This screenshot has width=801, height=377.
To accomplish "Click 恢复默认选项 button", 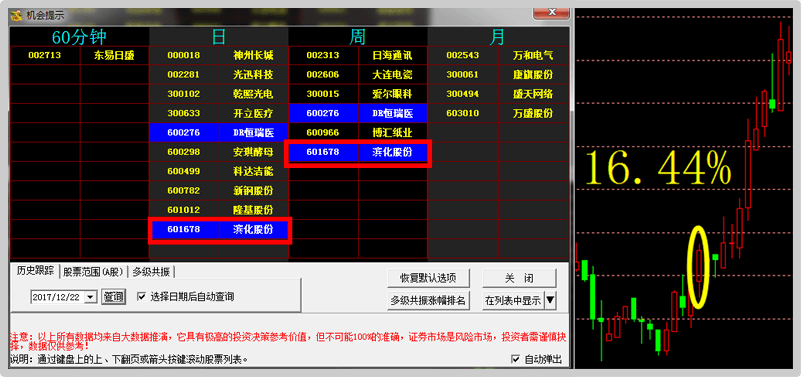I will [x=428, y=278].
